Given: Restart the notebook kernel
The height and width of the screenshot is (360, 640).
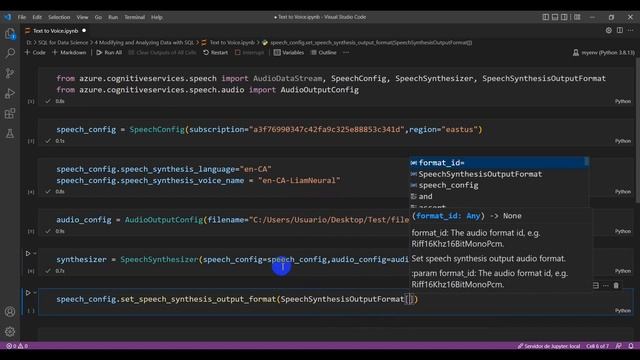Looking at the screenshot, I should click(216, 53).
